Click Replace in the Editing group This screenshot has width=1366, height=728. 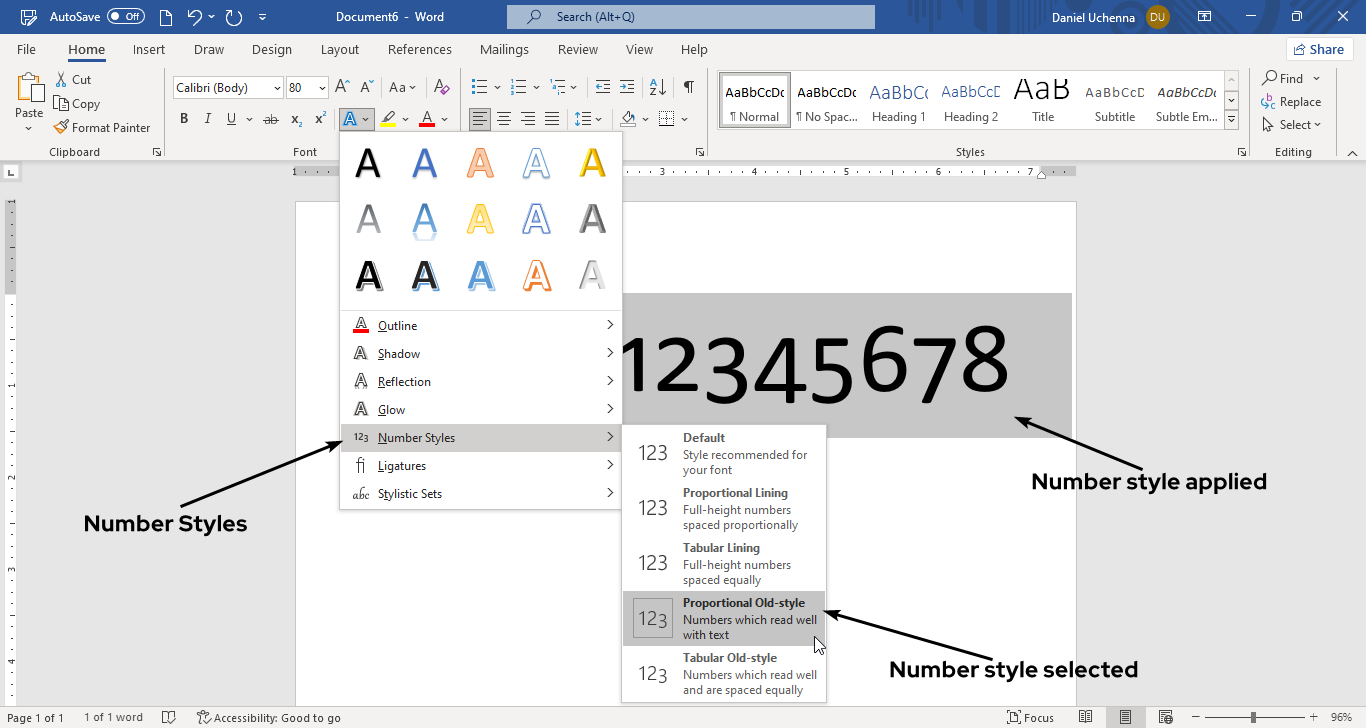coord(1299,102)
